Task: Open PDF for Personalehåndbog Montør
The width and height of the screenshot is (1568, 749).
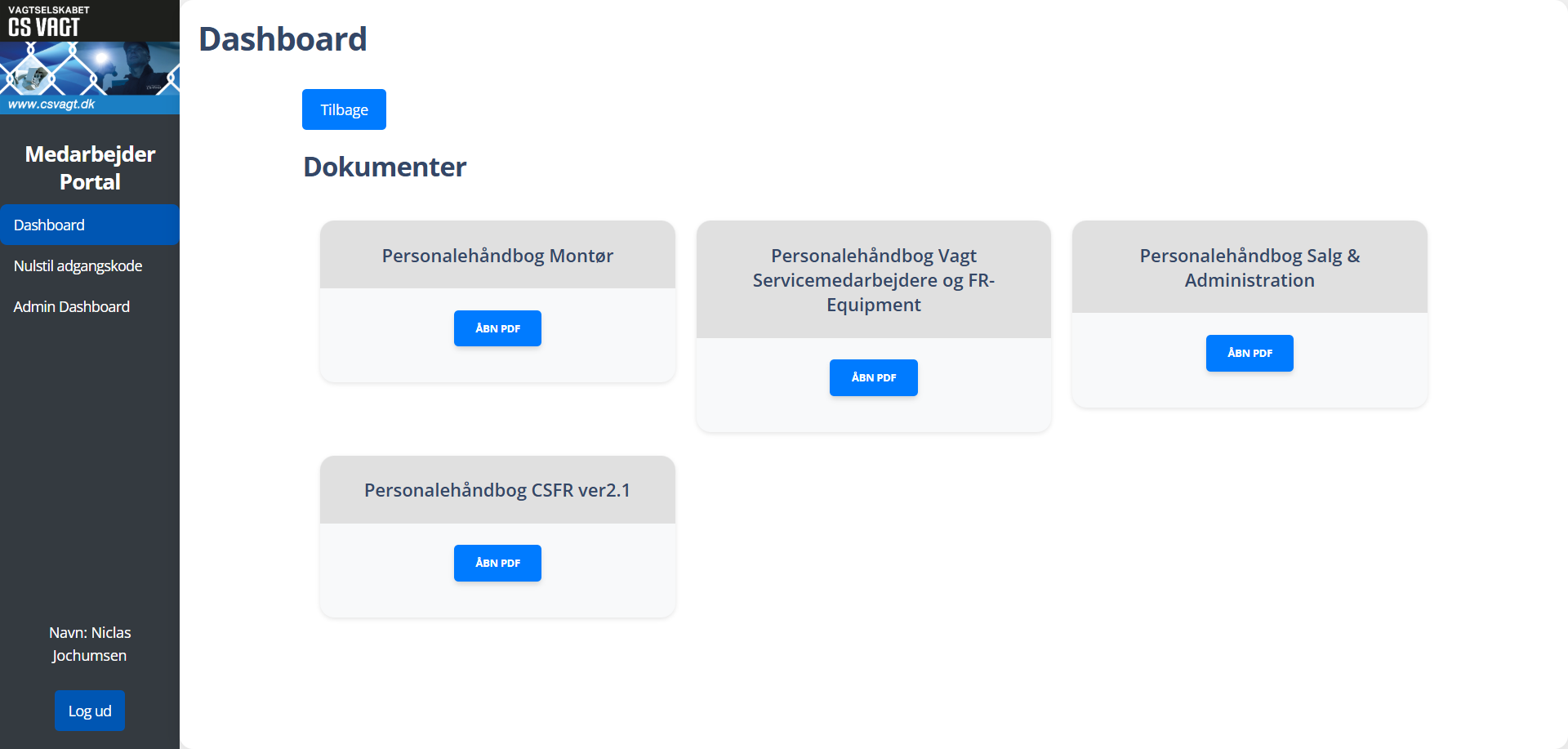Action: coord(497,328)
